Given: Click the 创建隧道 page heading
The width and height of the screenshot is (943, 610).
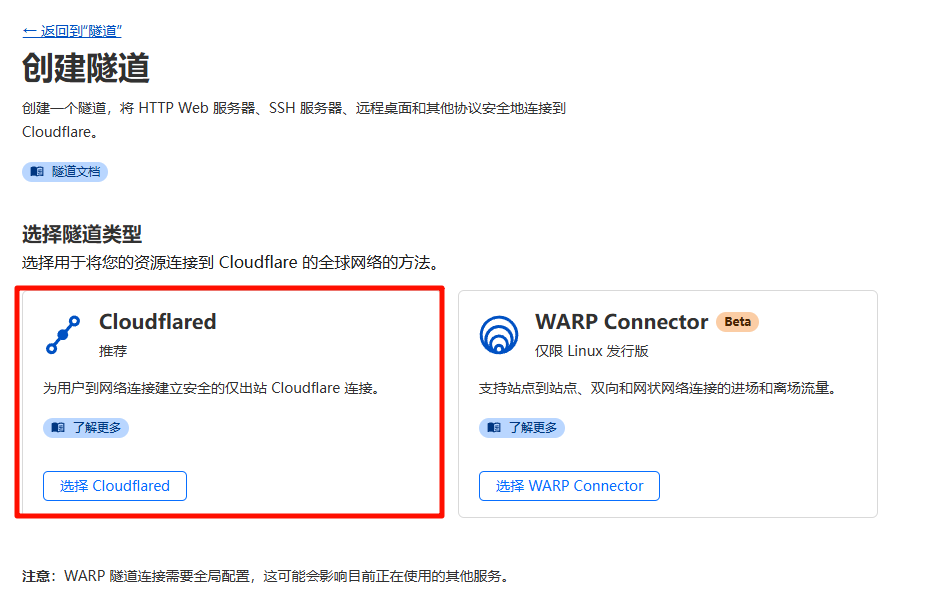Looking at the screenshot, I should [x=86, y=67].
